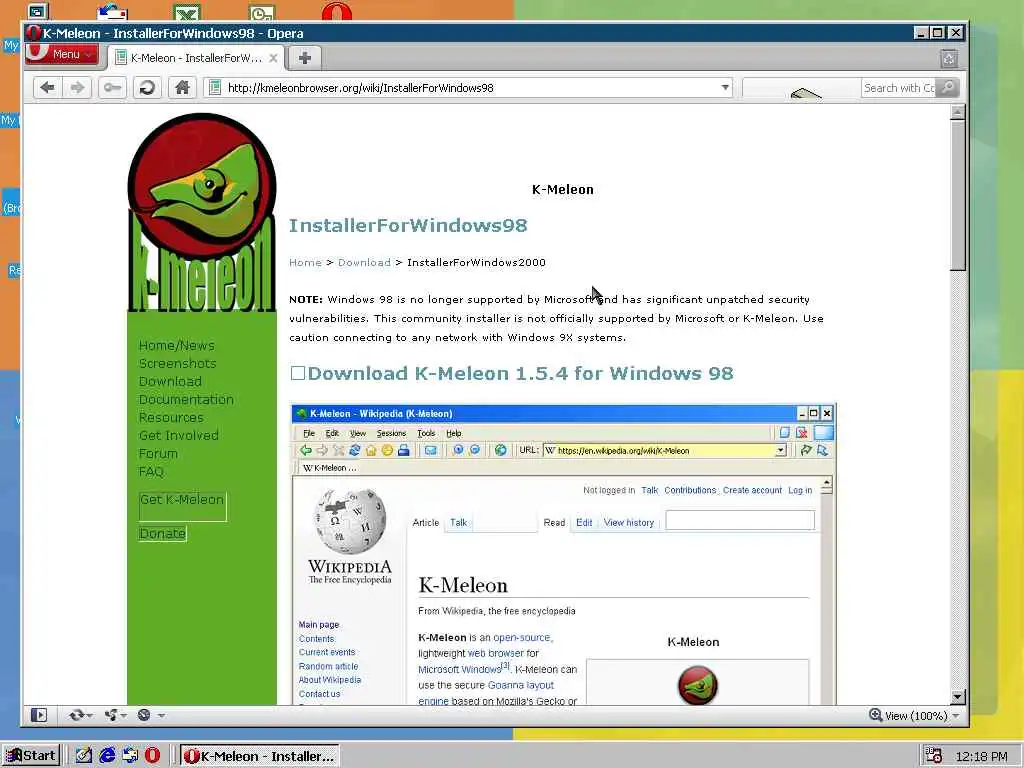
Task: Click the page scrollbar up arrow
Action: point(957,112)
